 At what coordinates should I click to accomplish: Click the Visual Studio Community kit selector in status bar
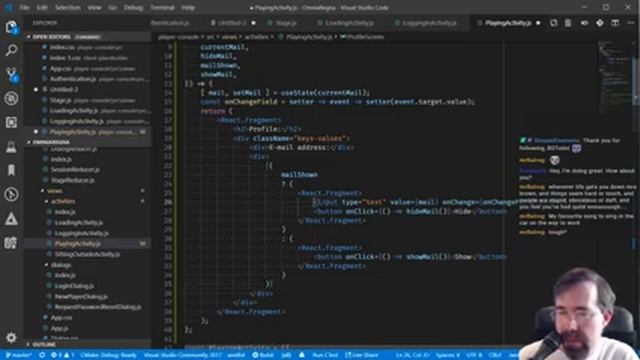pos(182,355)
